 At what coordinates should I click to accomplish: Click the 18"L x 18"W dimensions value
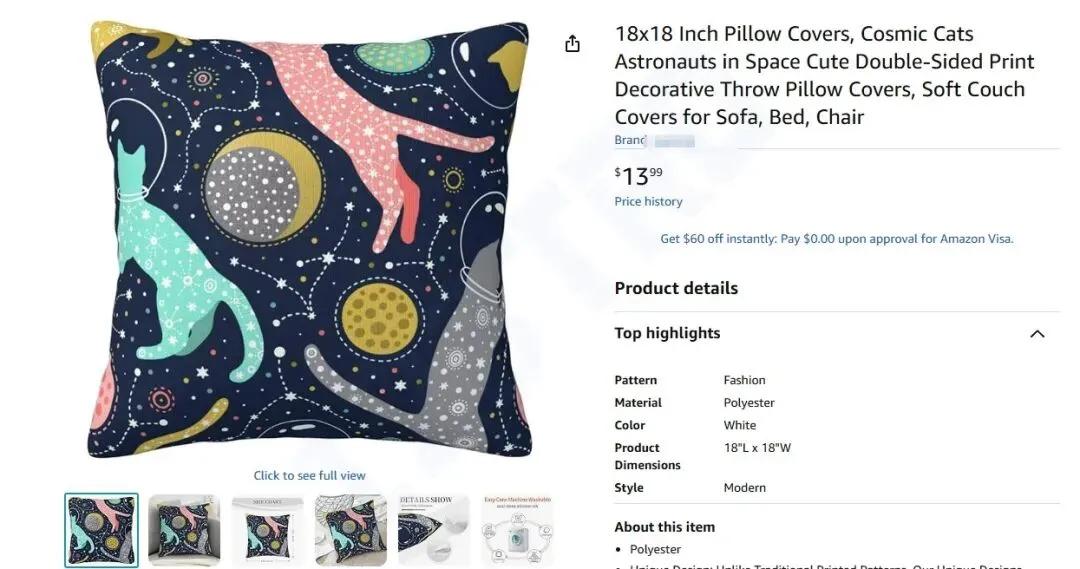[757, 448]
